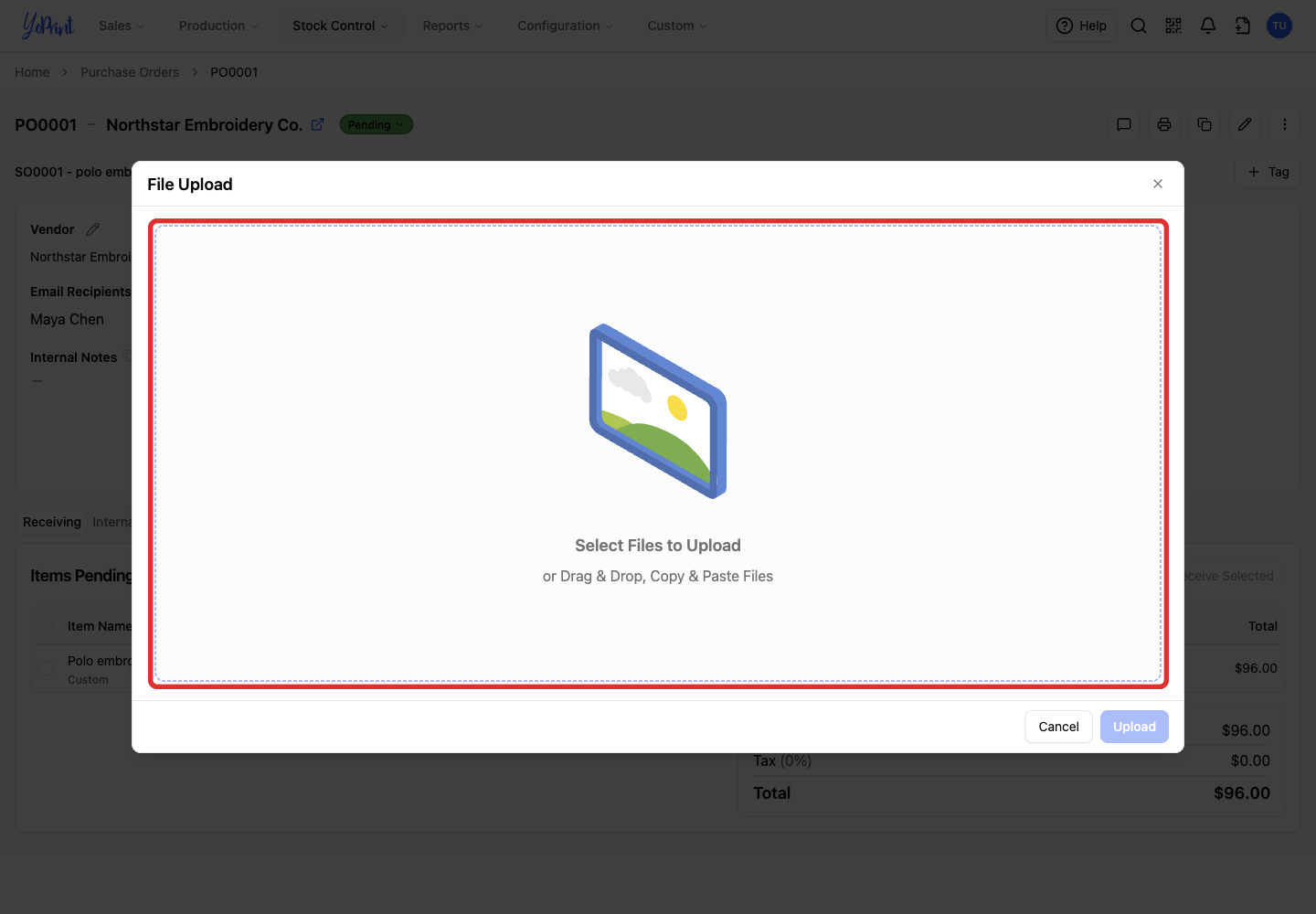
Task: Click the PO0001 breadcrumb text
Action: click(x=234, y=72)
